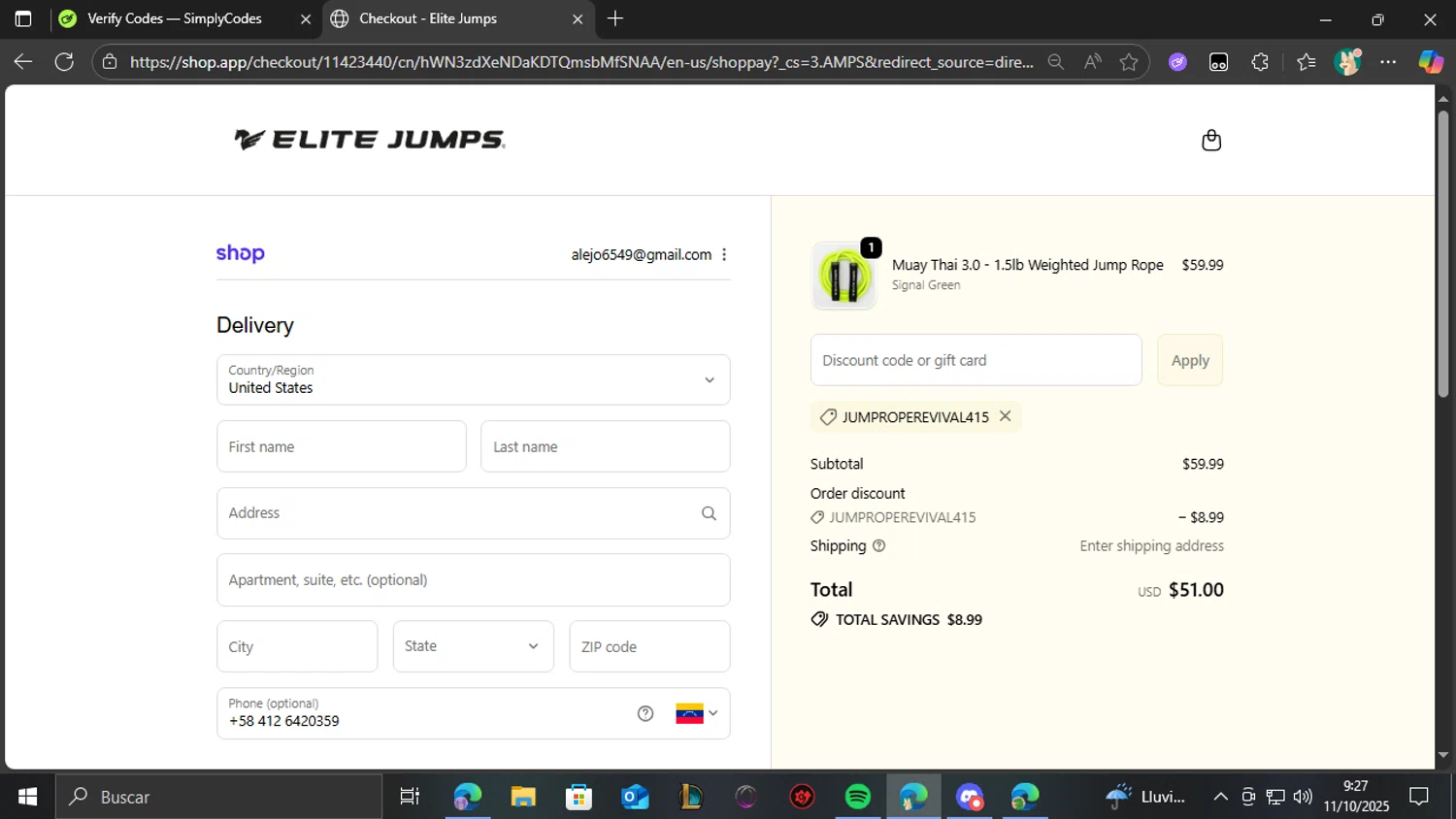Click the shipping info question mark icon
The width and height of the screenshot is (1456, 819).
(x=878, y=545)
